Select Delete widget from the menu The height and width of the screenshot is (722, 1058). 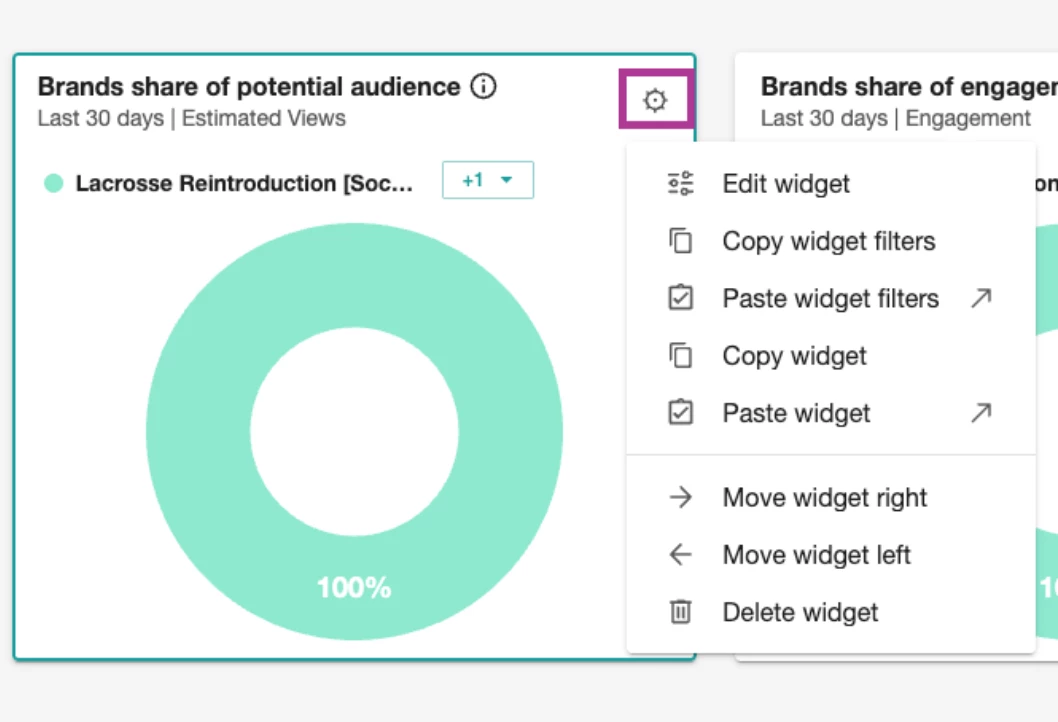(x=800, y=612)
